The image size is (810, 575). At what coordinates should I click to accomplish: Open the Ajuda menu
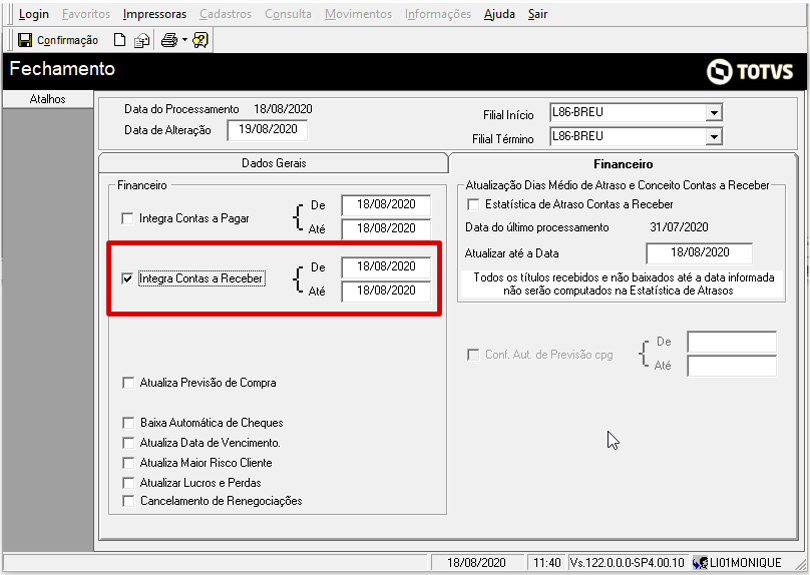(x=499, y=14)
